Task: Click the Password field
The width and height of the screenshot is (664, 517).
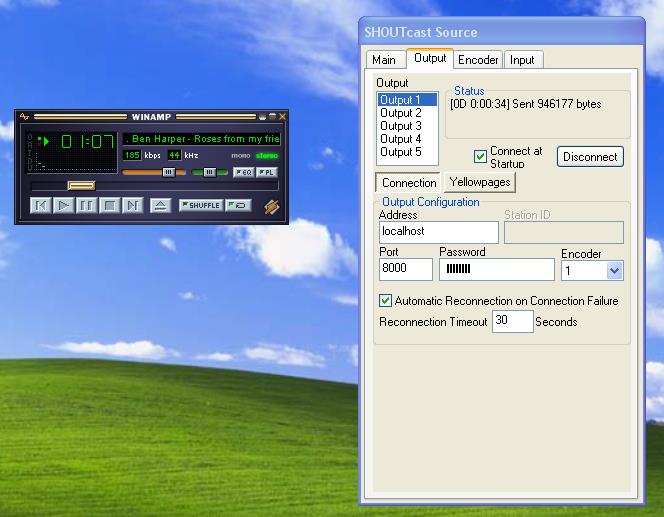Action: (x=497, y=269)
